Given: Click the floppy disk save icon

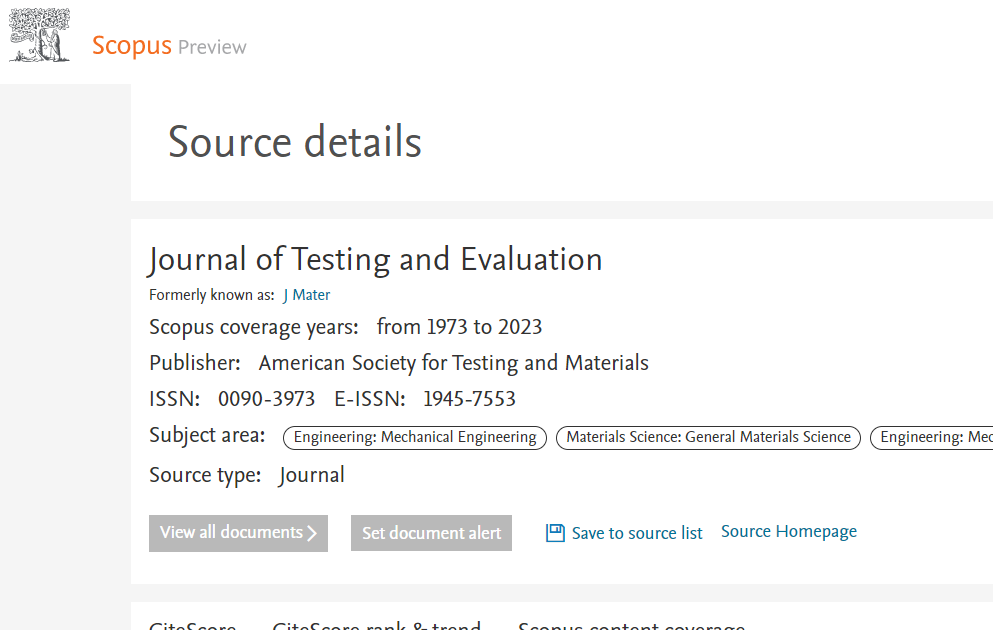Looking at the screenshot, I should coord(554,533).
